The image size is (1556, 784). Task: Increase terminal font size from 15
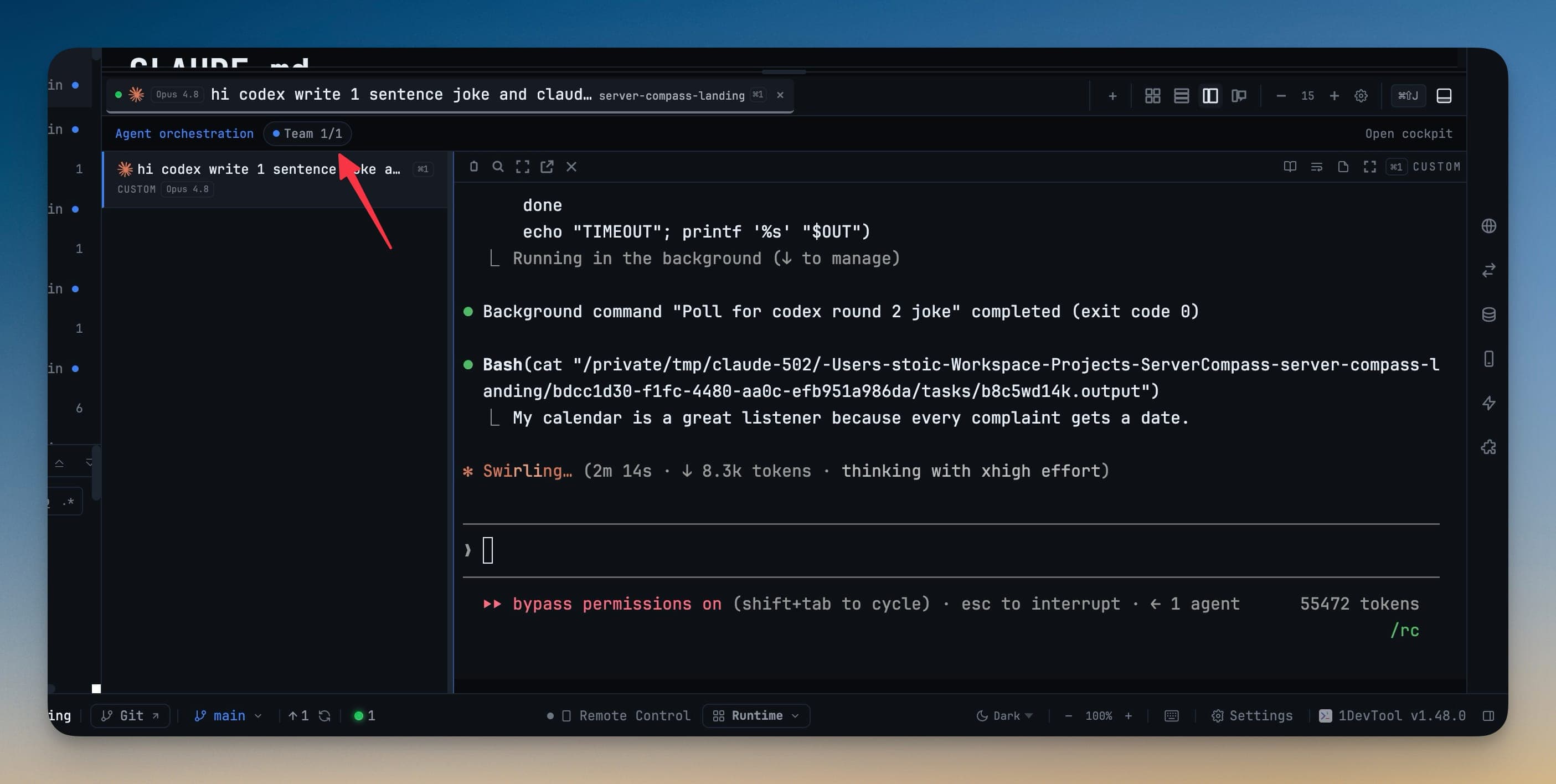point(1335,95)
